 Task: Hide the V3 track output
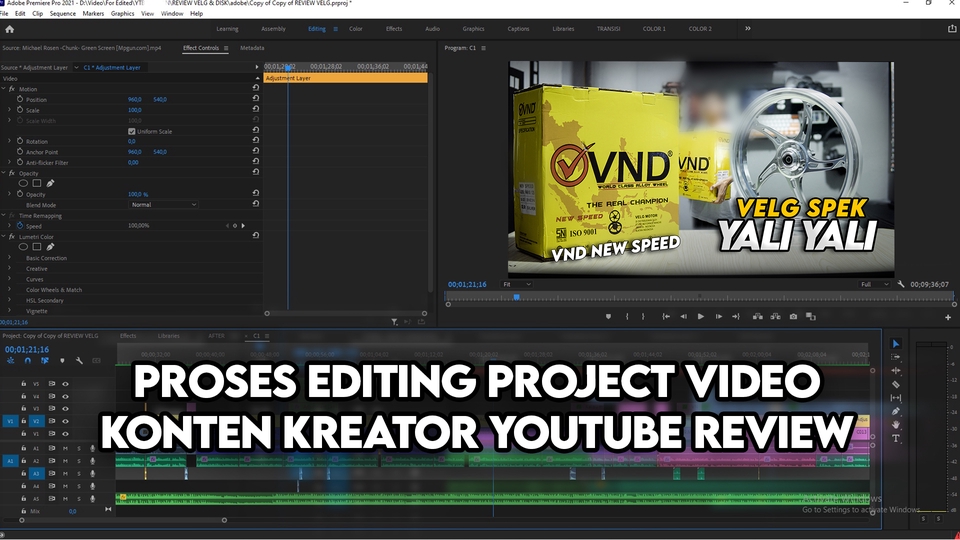tap(65, 408)
